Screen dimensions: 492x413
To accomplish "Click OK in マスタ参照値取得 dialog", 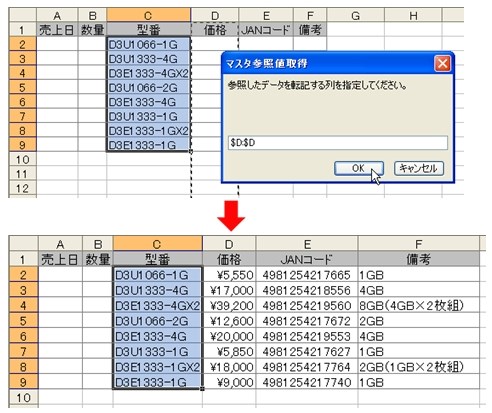I will tap(359, 168).
